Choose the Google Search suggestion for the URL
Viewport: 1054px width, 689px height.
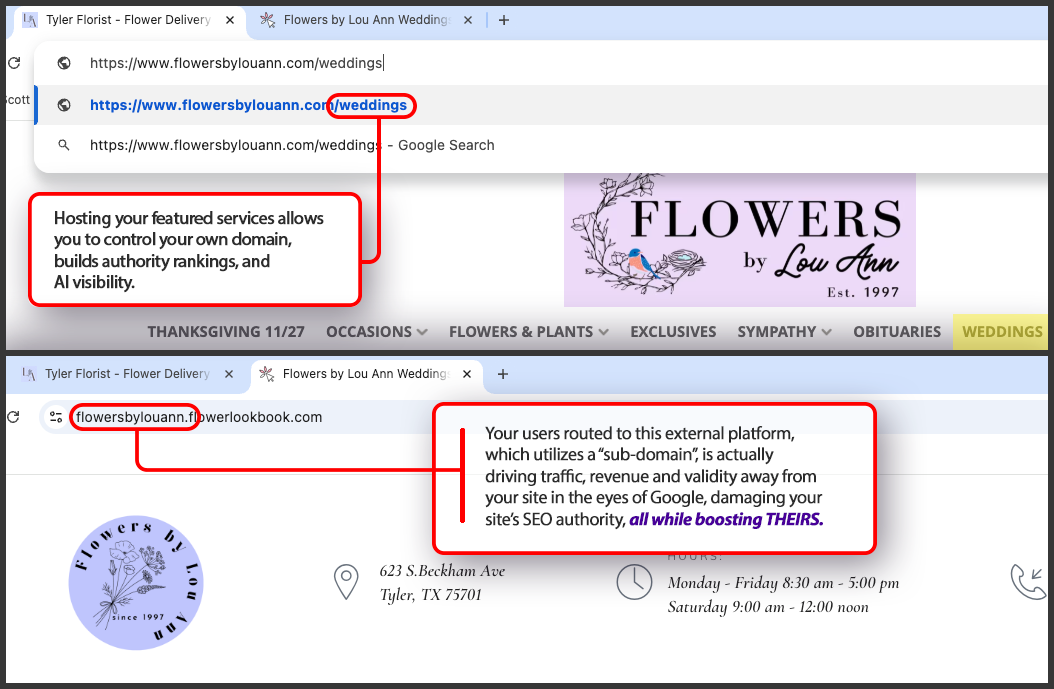(x=541, y=145)
